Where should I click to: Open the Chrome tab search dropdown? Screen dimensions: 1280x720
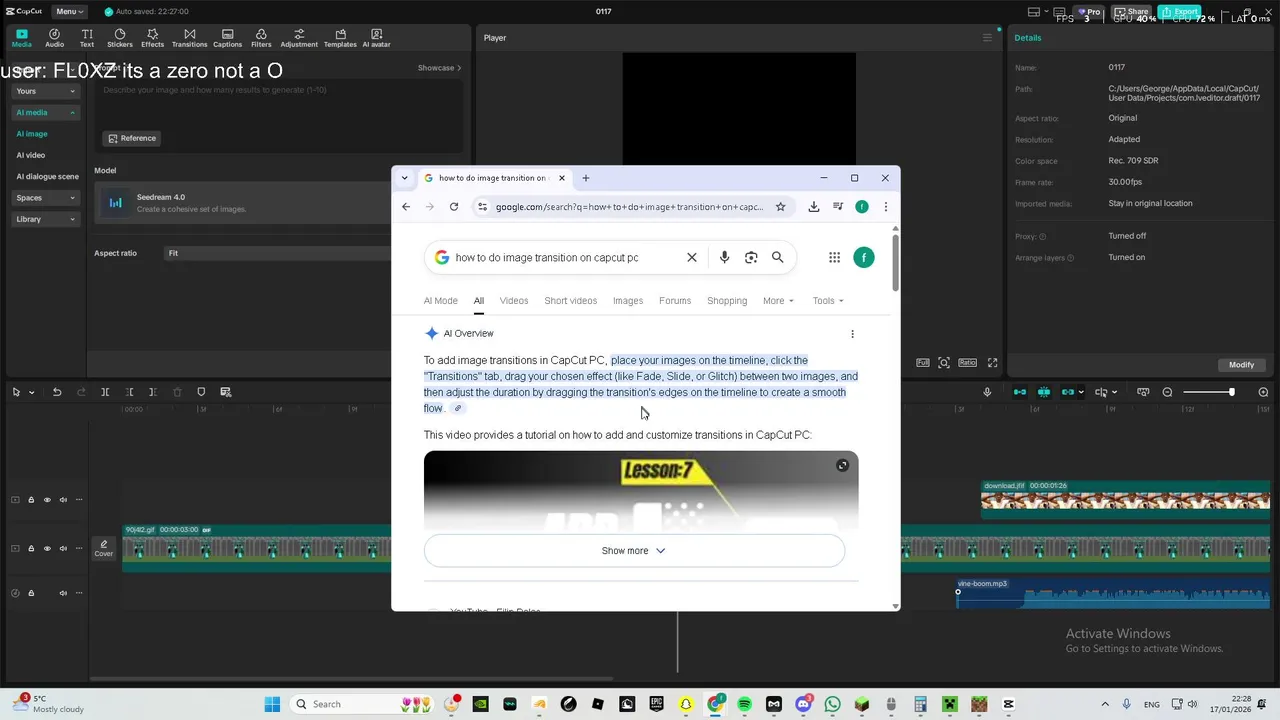coord(404,178)
